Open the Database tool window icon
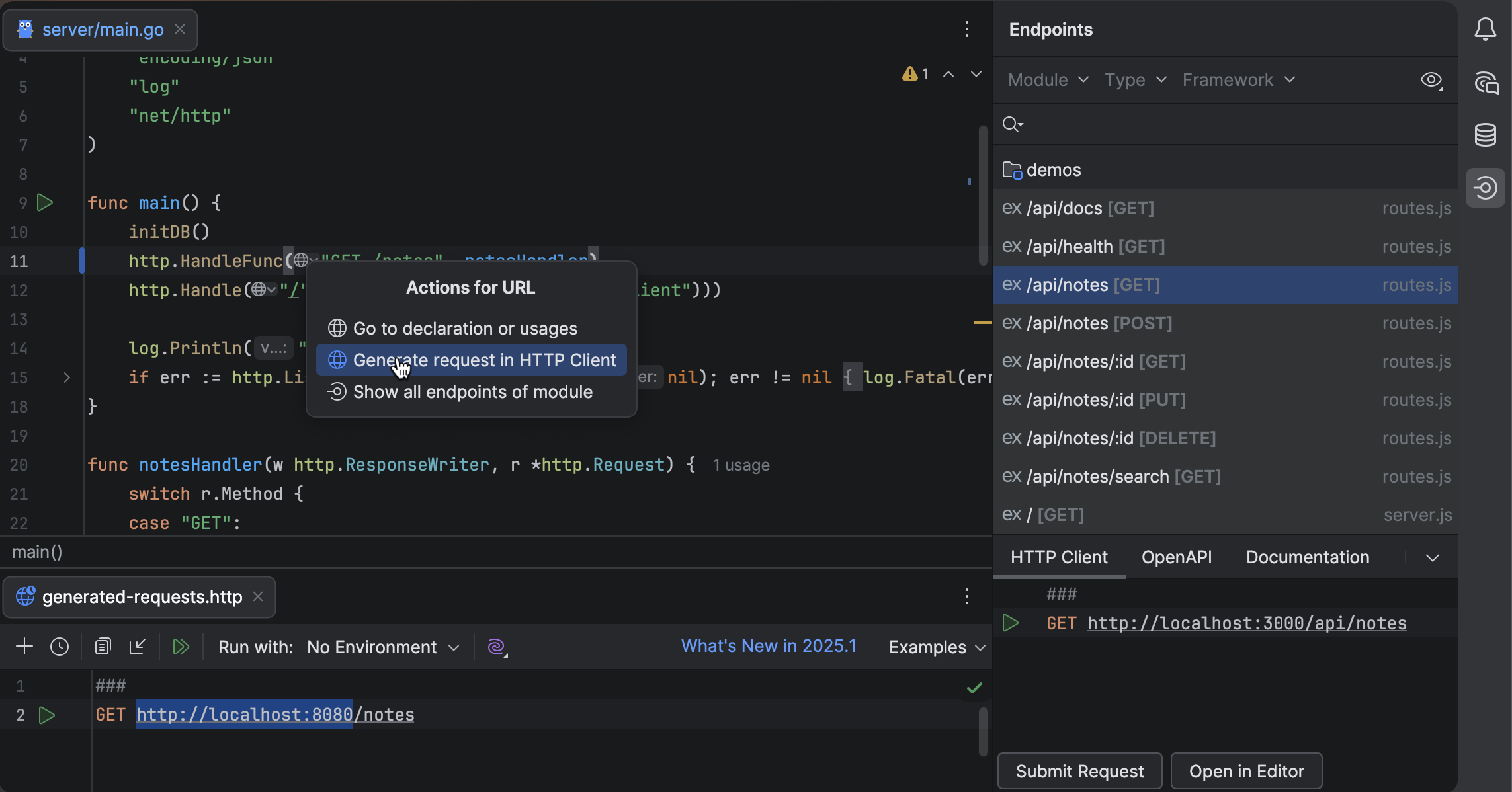 [1485, 135]
